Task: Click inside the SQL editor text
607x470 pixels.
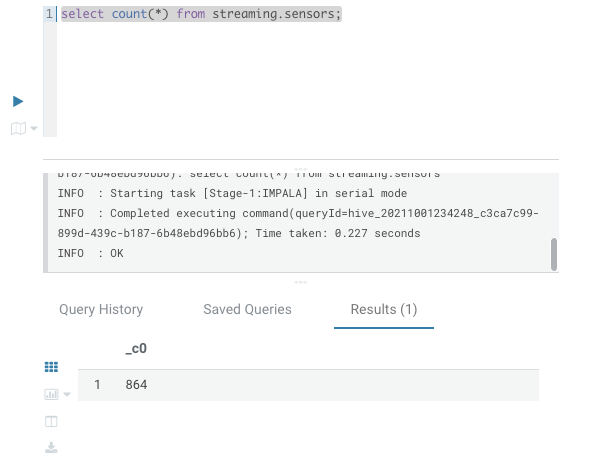Action: click(201, 14)
